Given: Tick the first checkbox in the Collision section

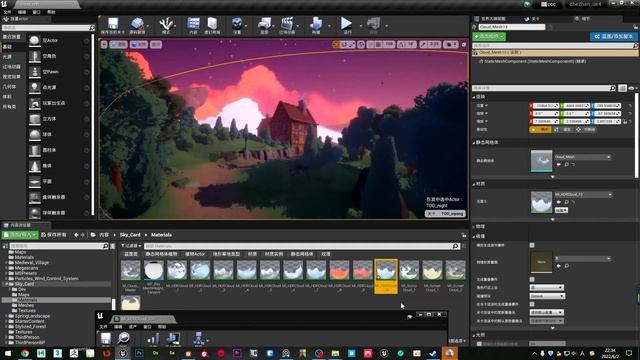Looking at the screenshot, I should click(x=532, y=245).
